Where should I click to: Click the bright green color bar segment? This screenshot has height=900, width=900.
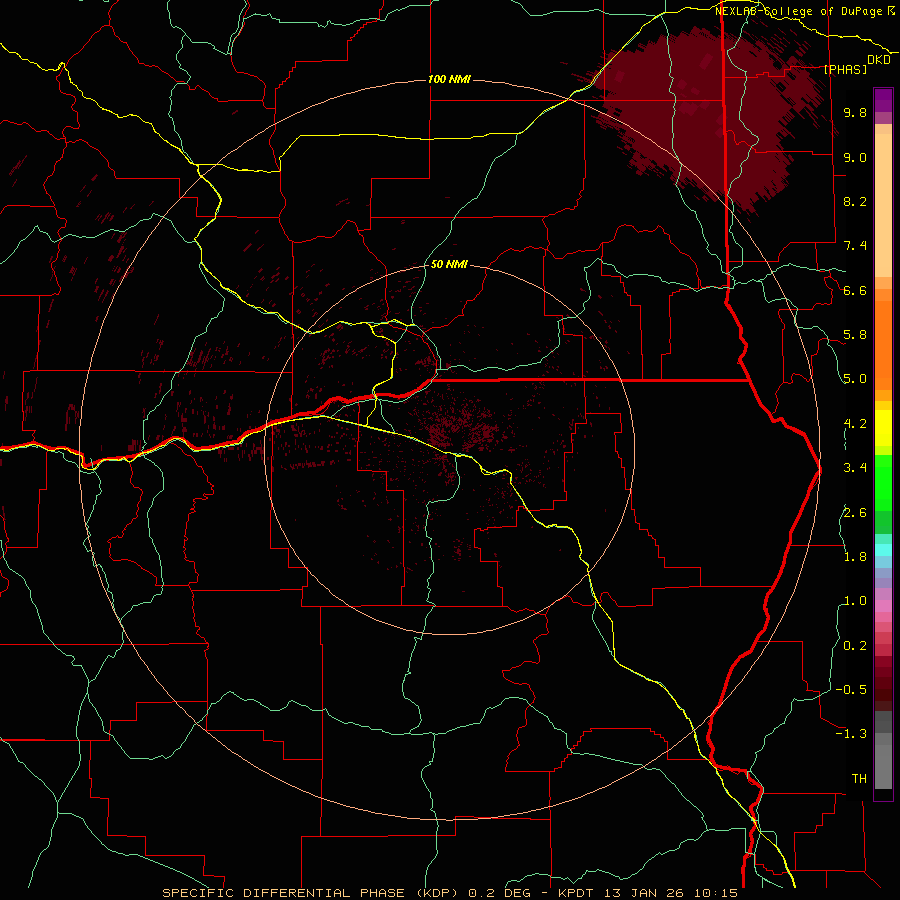[x=883, y=482]
